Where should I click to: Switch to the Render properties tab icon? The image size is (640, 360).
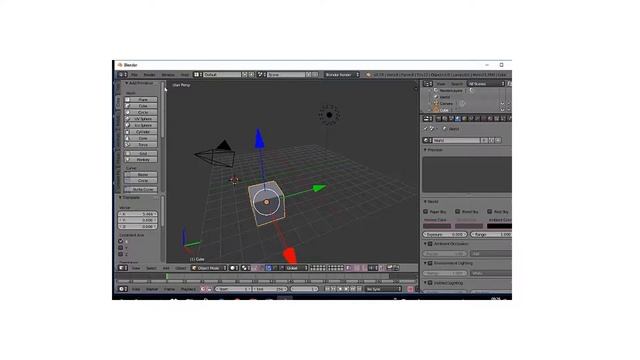pyautogui.click(x=438, y=118)
